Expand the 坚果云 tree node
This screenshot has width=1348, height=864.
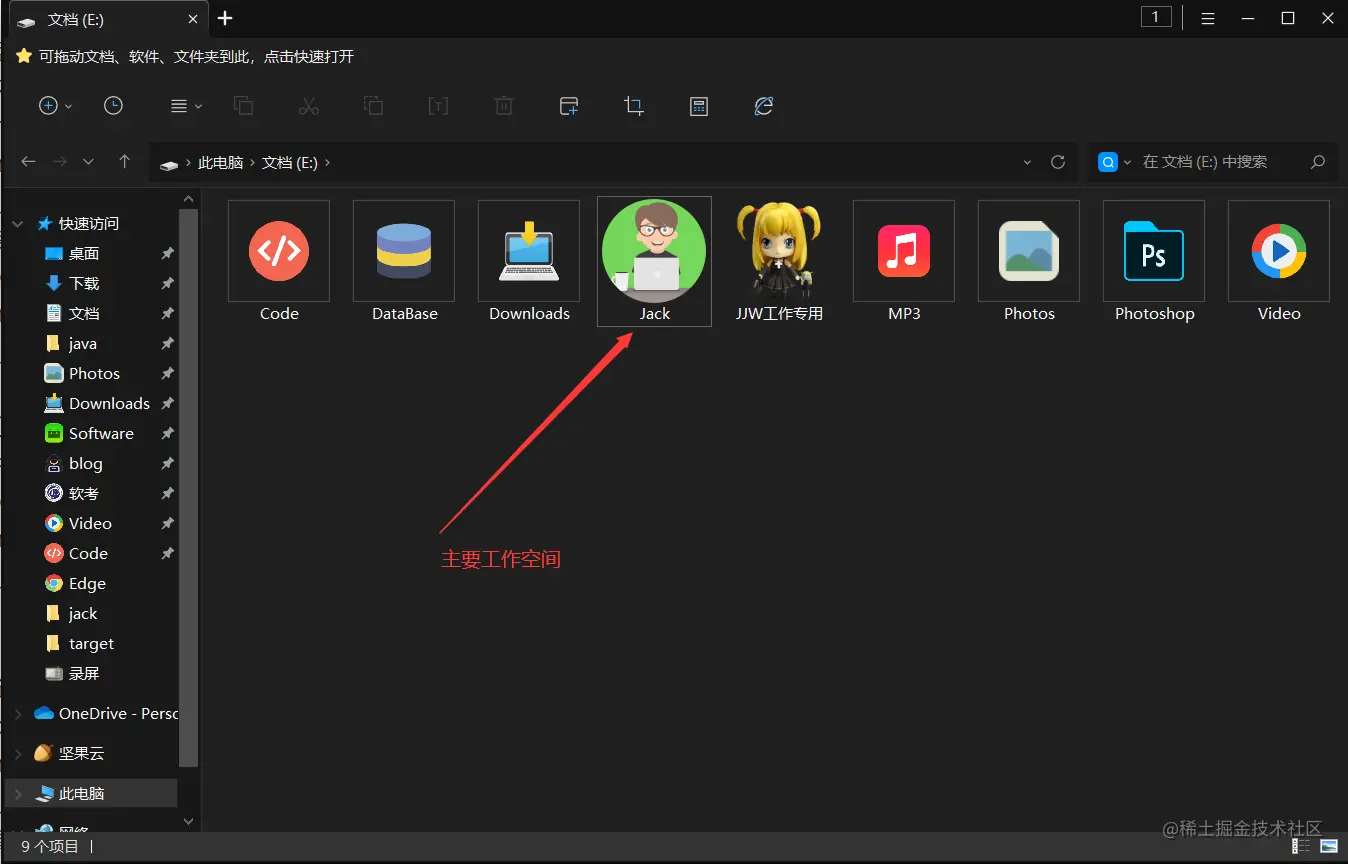point(18,754)
